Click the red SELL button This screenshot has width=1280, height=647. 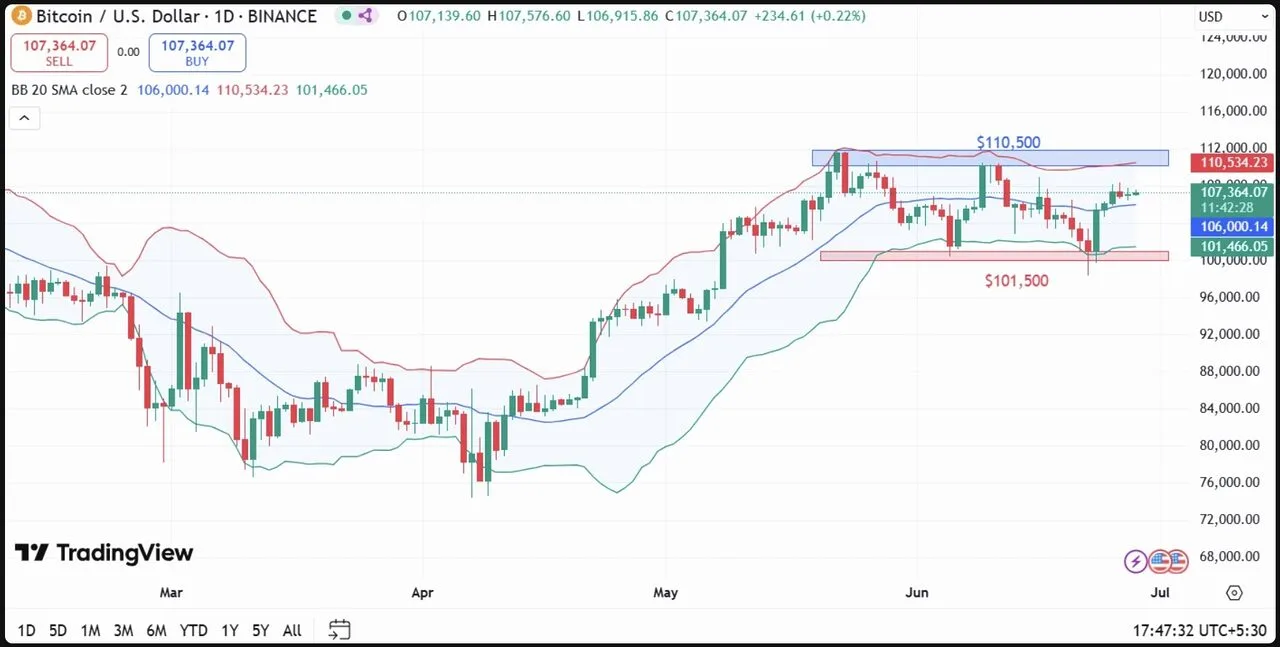pos(59,52)
